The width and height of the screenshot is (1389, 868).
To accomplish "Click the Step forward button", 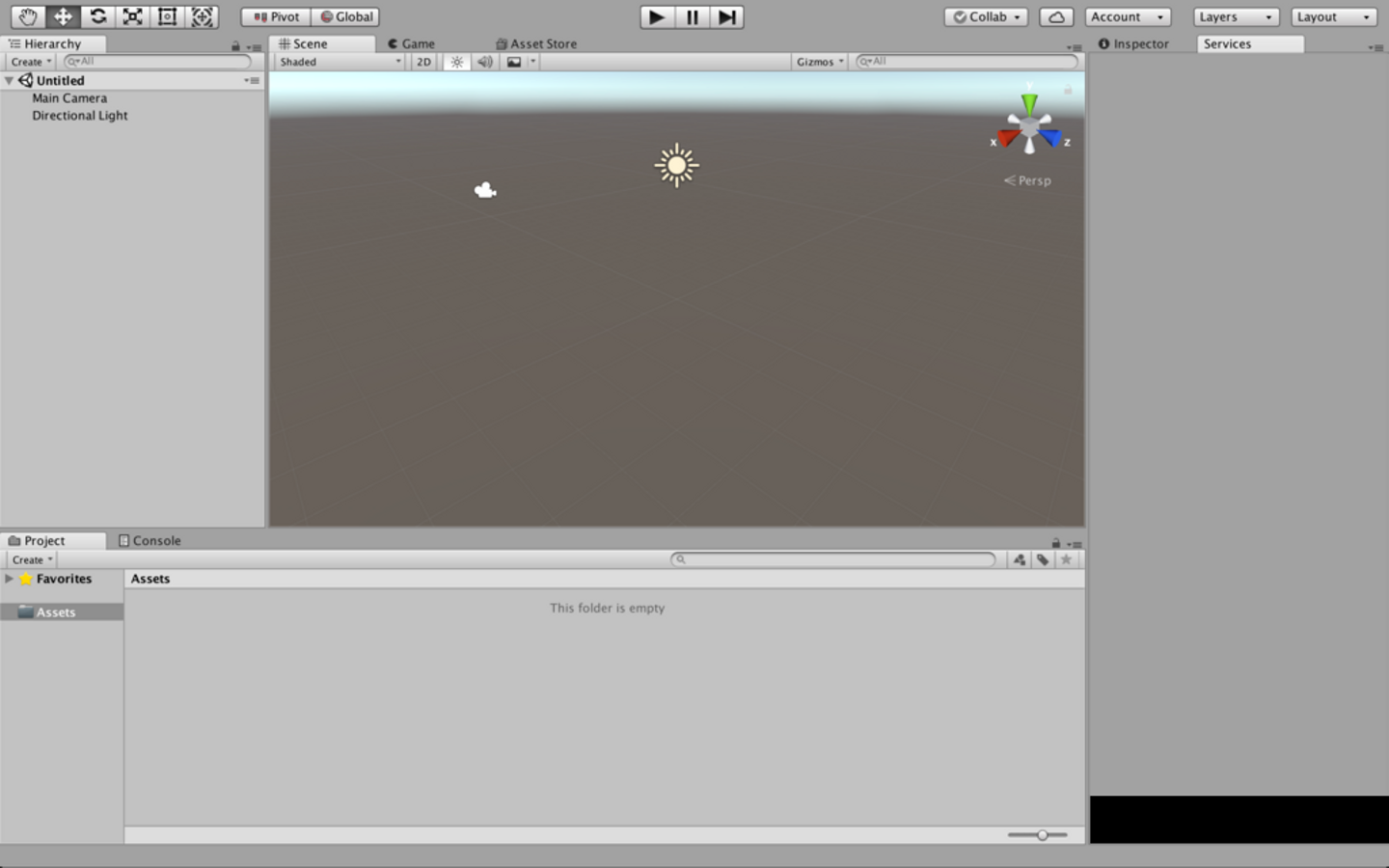I will 727,16.
